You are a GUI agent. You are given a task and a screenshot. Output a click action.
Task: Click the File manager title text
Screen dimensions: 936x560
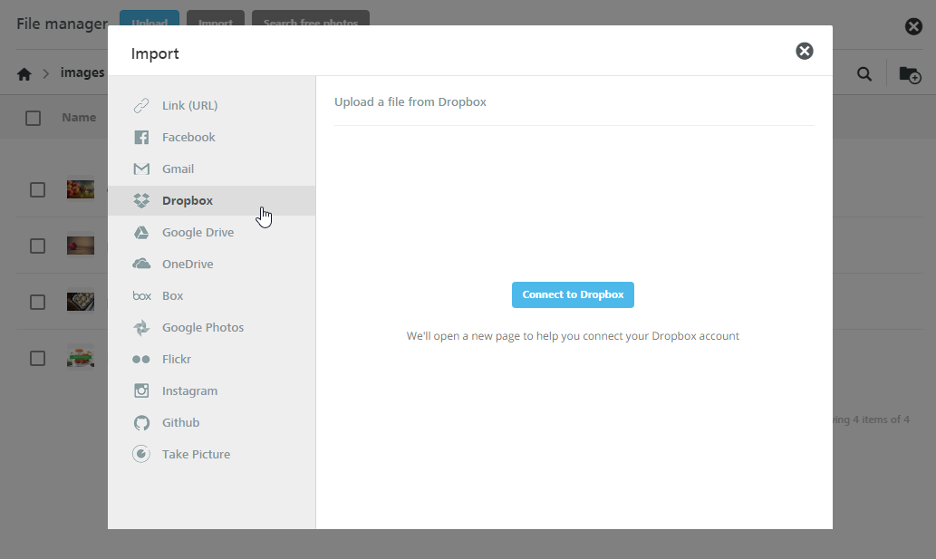62,24
